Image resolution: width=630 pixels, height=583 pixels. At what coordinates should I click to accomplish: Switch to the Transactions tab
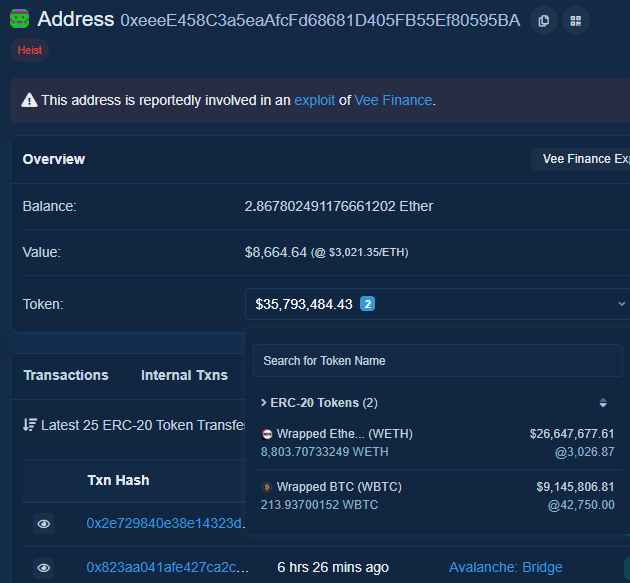point(66,375)
